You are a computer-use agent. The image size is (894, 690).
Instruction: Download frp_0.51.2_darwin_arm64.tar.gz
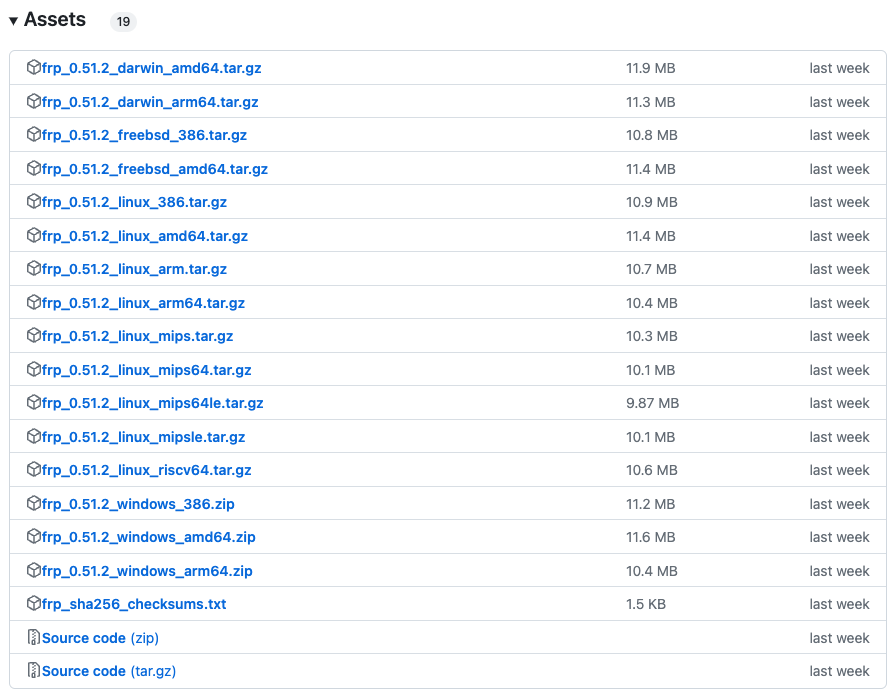pyautogui.click(x=150, y=102)
